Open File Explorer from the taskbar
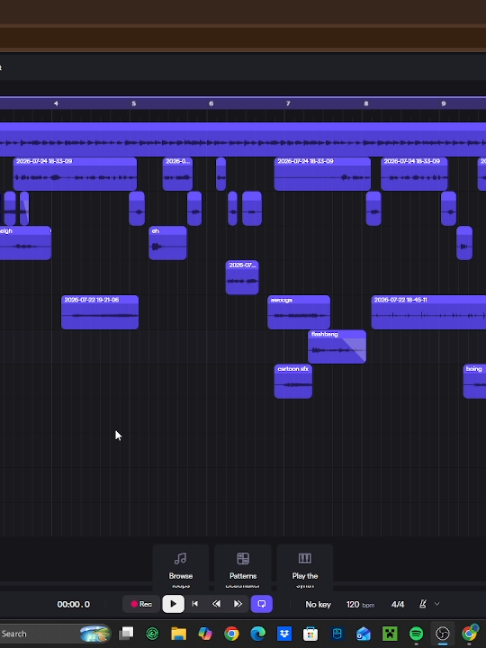486x648 pixels. [x=179, y=633]
